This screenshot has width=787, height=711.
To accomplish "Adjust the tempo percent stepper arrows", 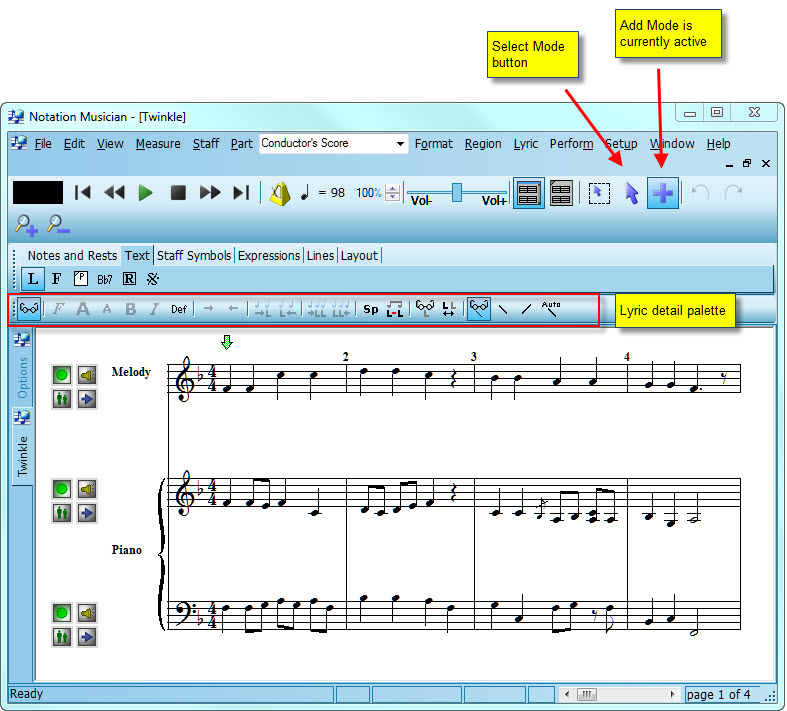I will (x=393, y=193).
